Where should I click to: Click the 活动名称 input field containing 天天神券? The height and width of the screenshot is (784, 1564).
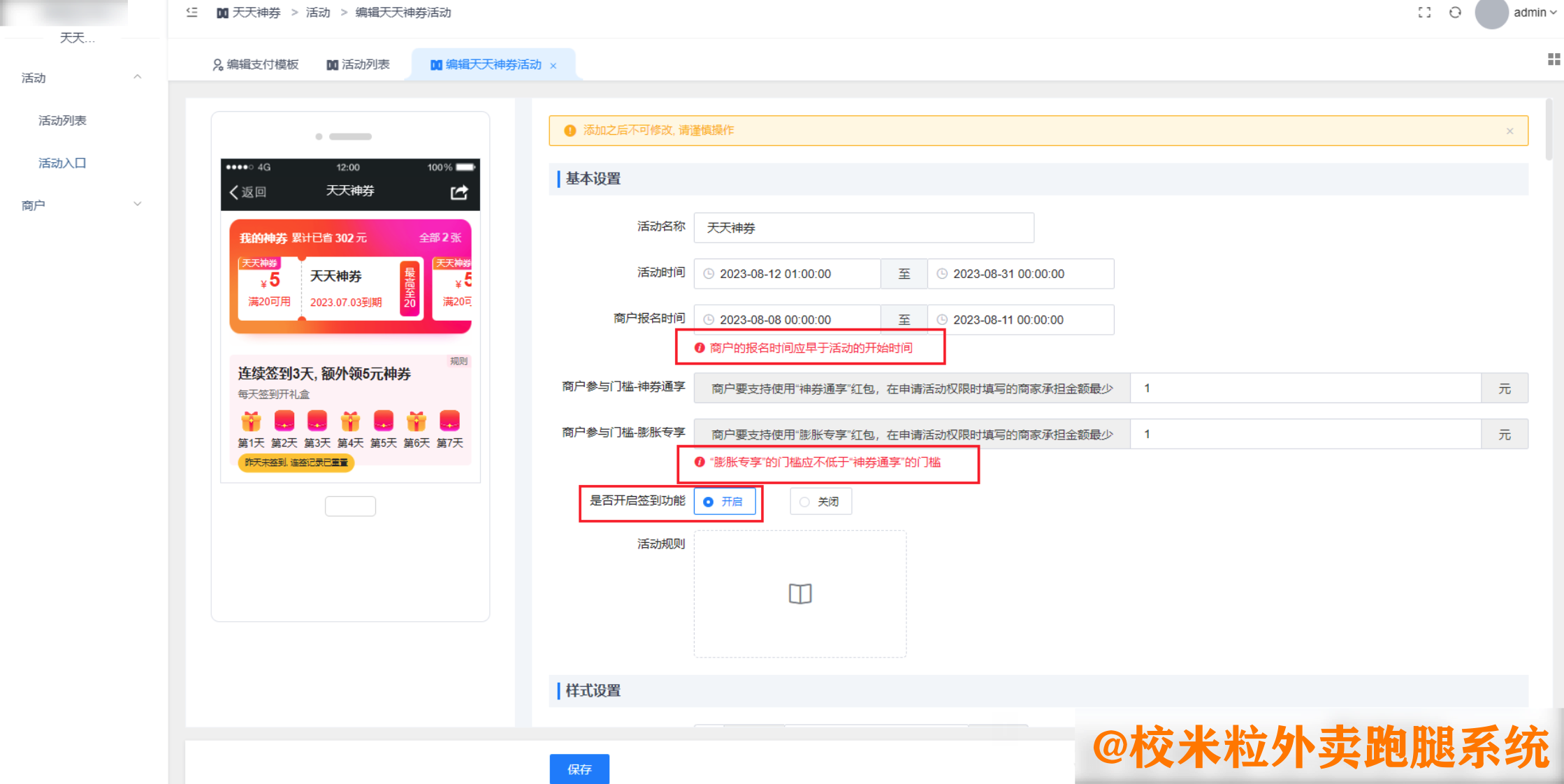click(862, 227)
